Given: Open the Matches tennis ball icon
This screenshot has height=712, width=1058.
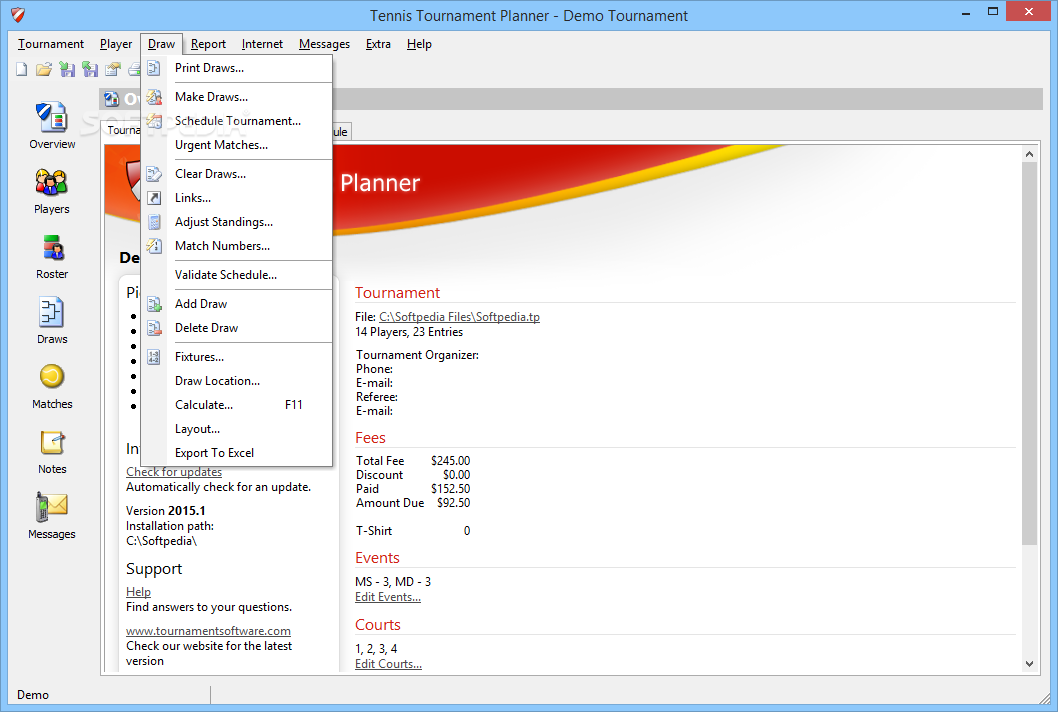Looking at the screenshot, I should pos(52,377).
